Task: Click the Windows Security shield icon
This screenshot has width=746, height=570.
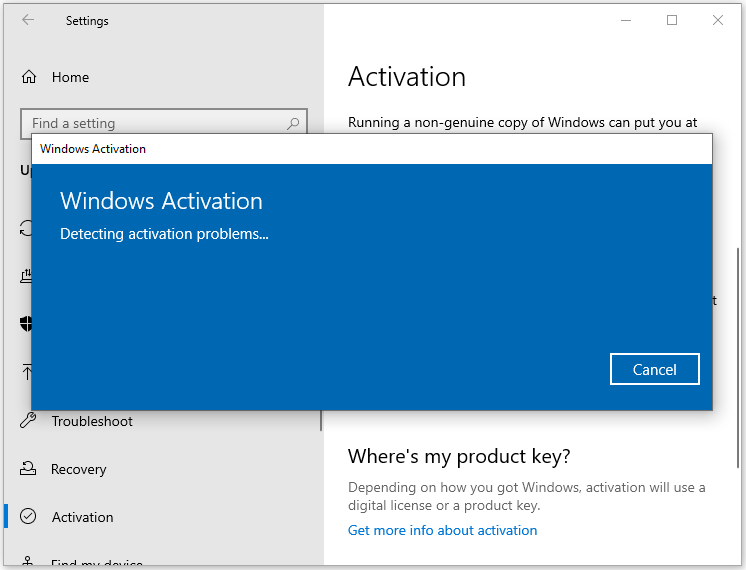Action: coord(28,324)
